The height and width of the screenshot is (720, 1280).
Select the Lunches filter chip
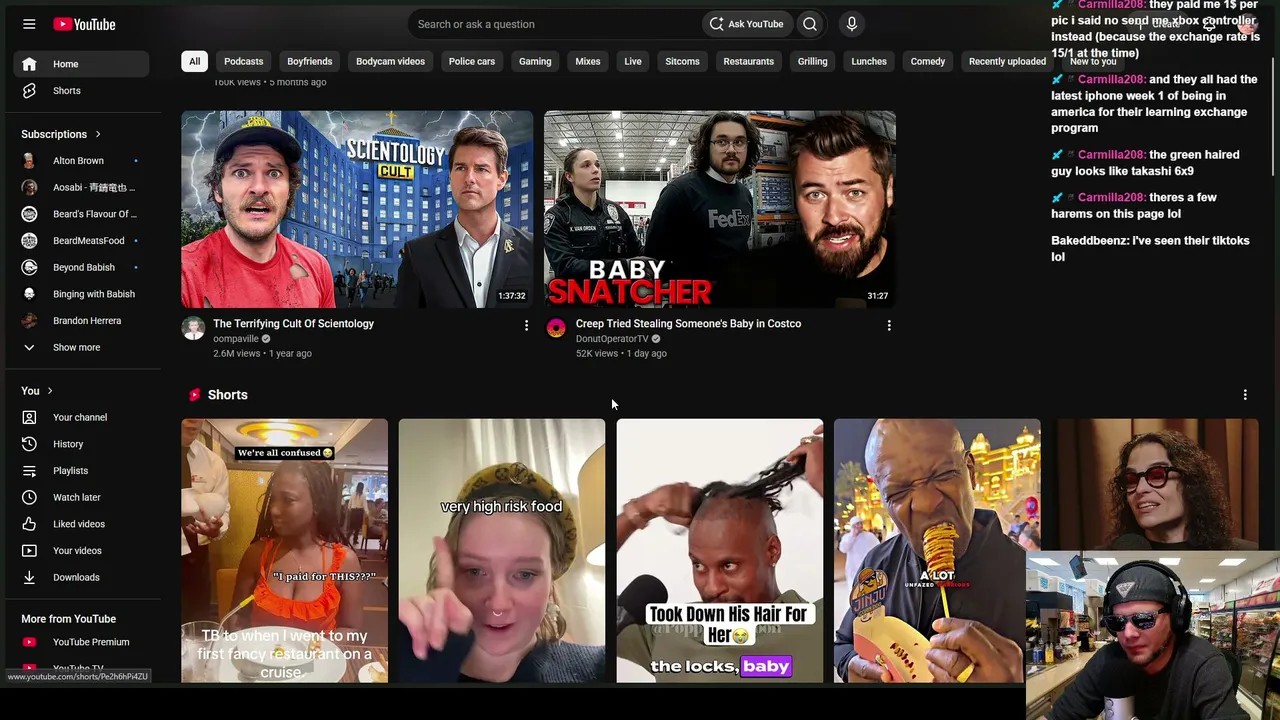tap(869, 62)
